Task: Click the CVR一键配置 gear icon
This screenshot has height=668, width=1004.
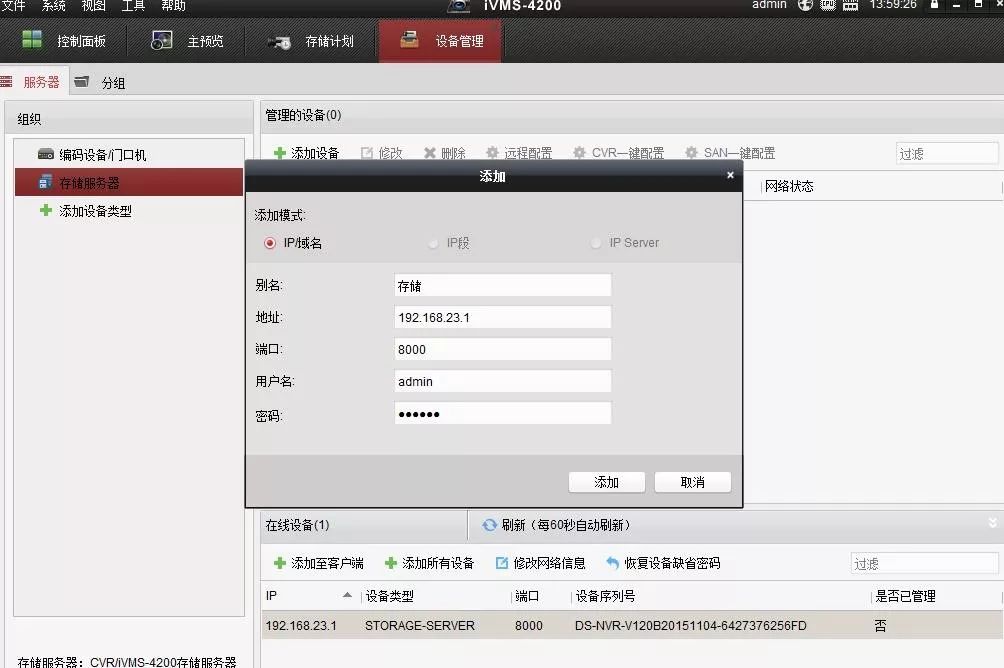Action: point(579,152)
